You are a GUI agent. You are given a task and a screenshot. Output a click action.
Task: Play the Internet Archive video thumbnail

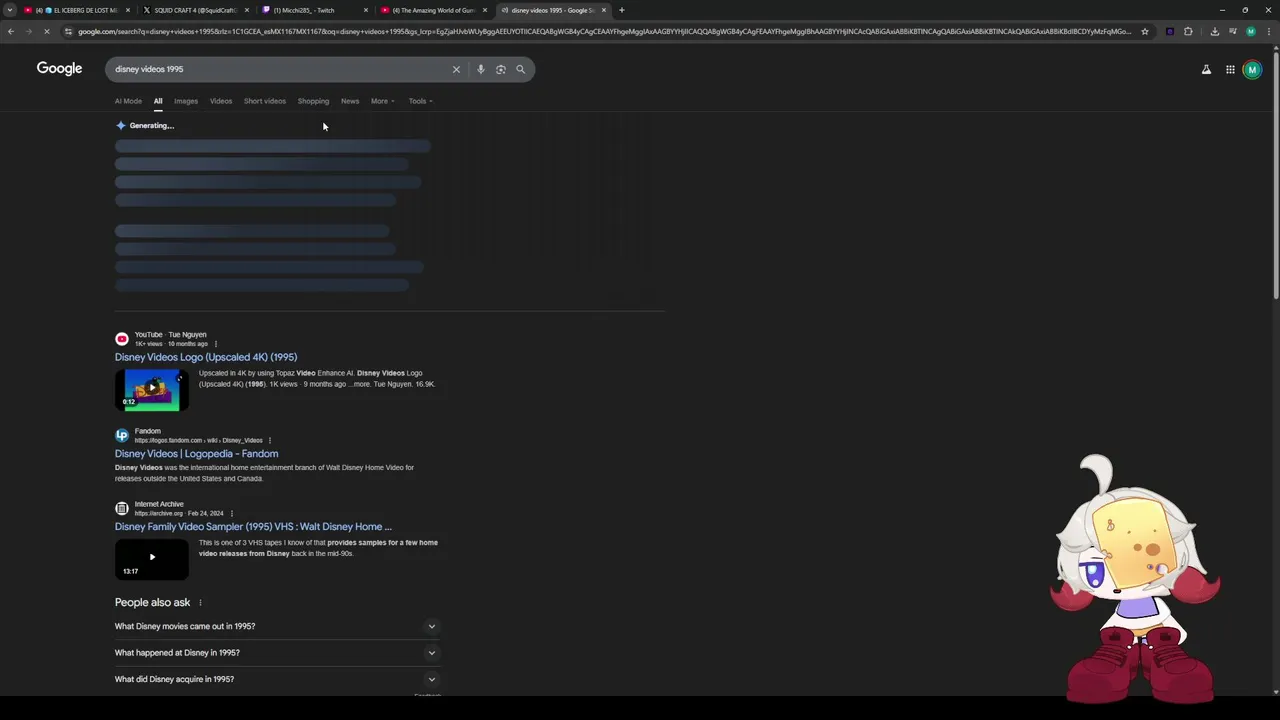(x=152, y=559)
